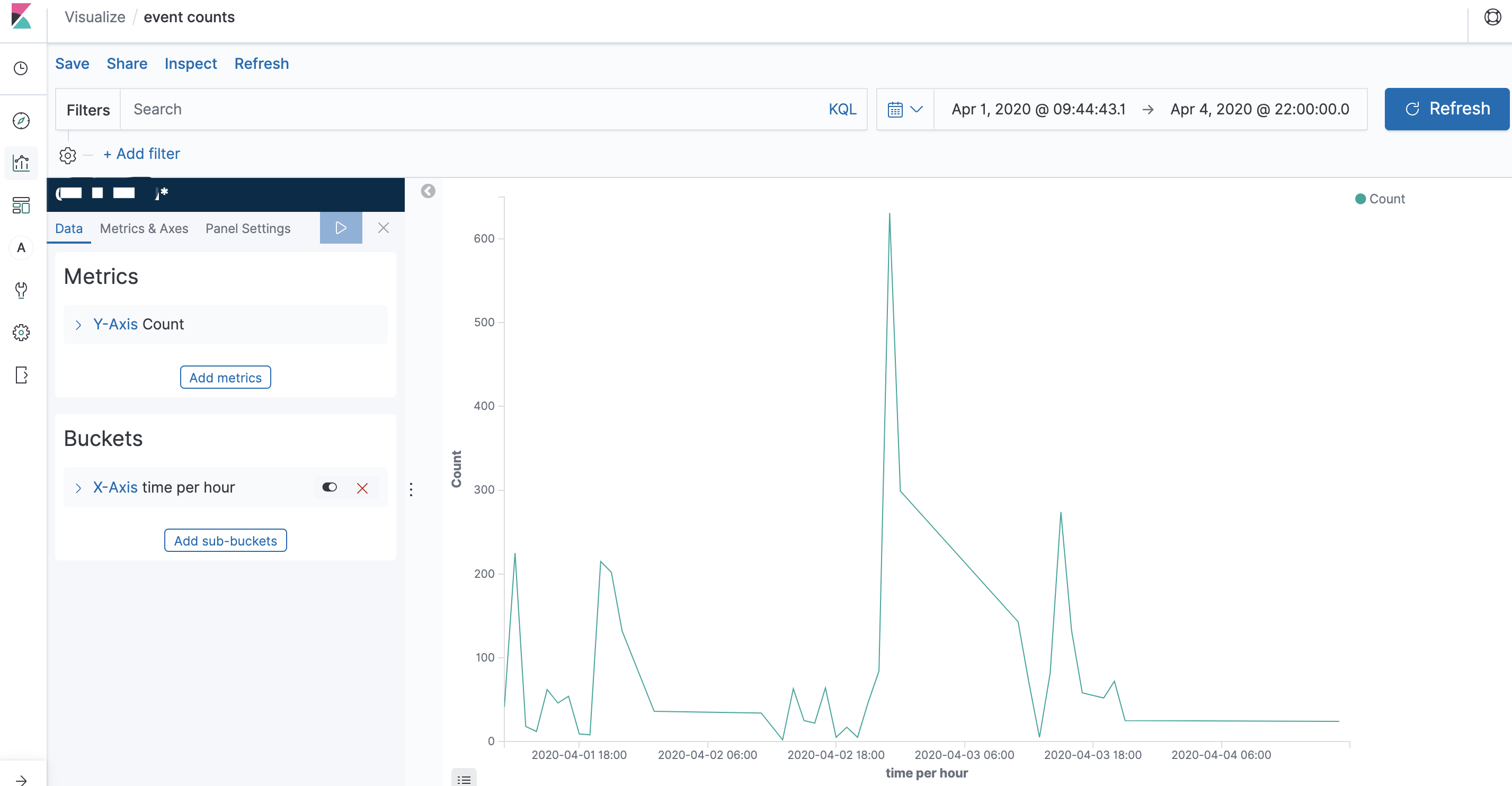Toggle chart legend list icon
This screenshot has height=786, width=1512.
[x=464, y=779]
